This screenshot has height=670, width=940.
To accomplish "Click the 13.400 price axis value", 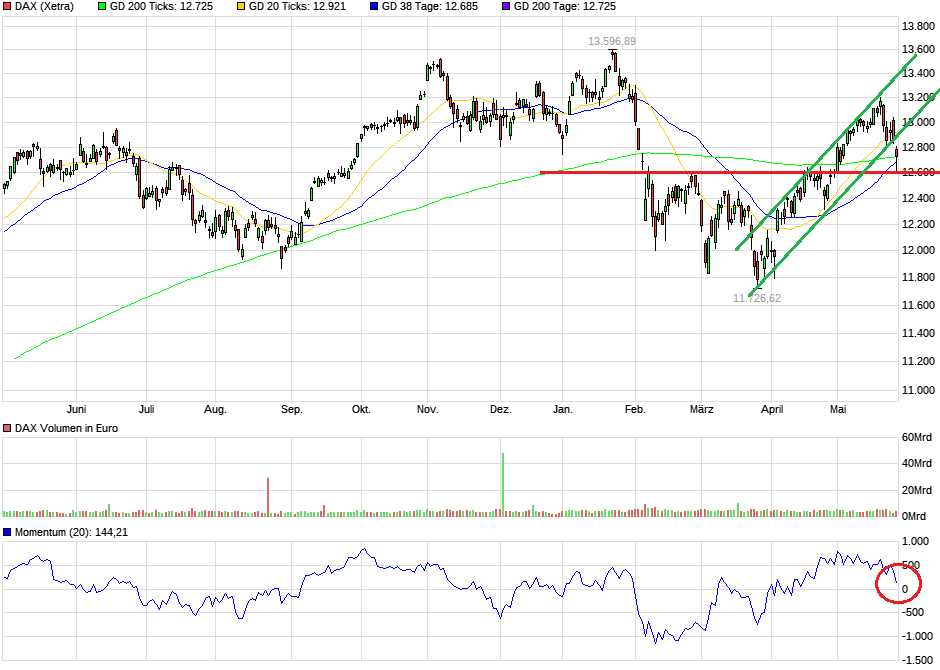I will 918,74.
